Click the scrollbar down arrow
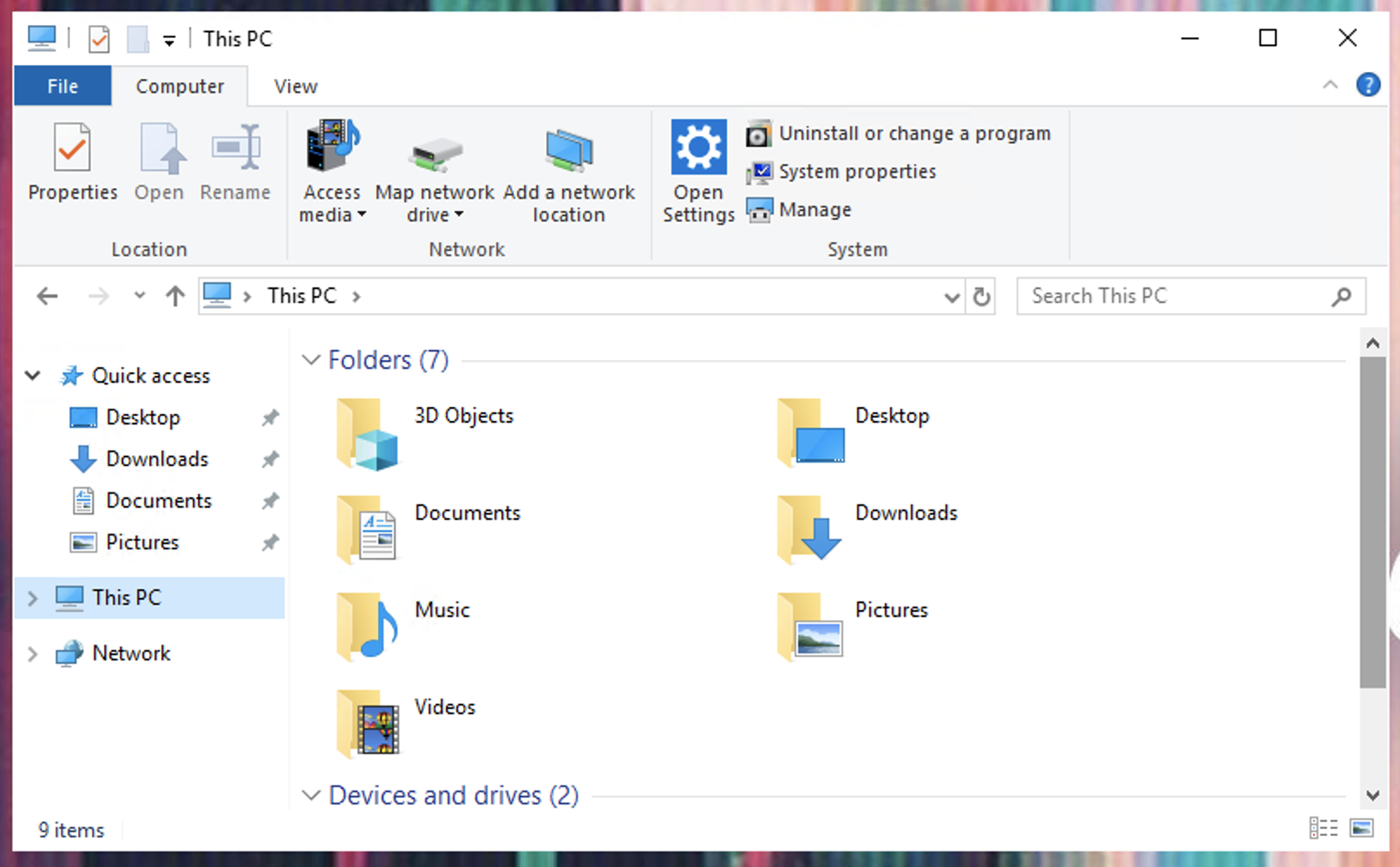1400x867 pixels. click(1372, 795)
